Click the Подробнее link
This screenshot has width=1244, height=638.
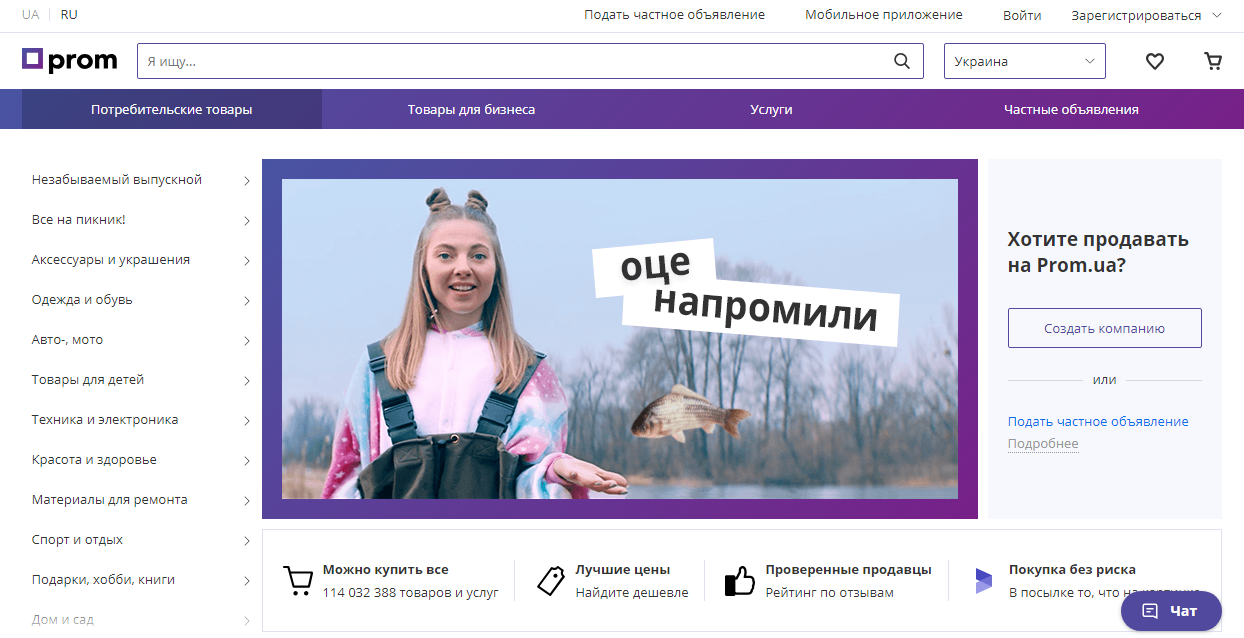click(x=1043, y=444)
